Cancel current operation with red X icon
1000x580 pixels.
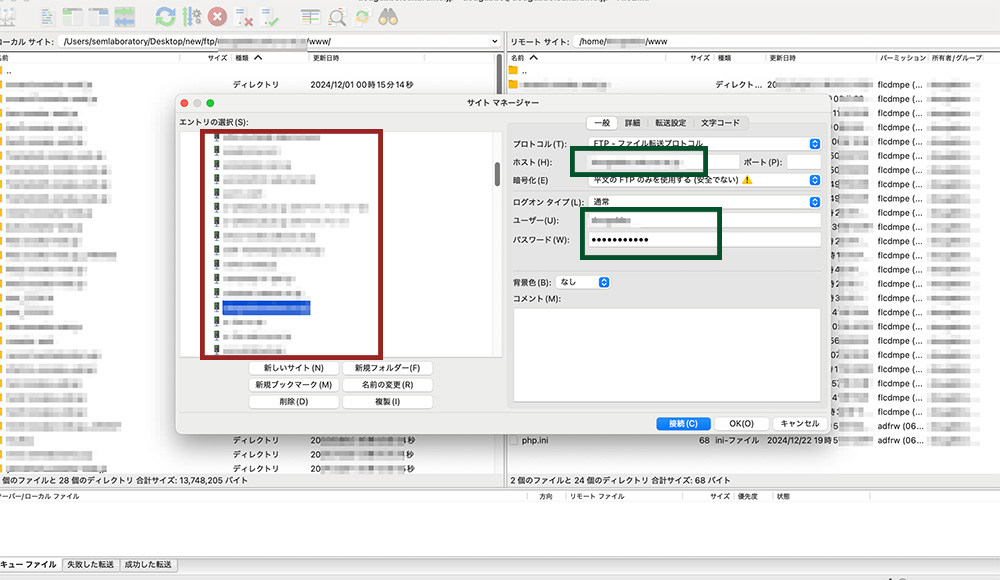[217, 17]
